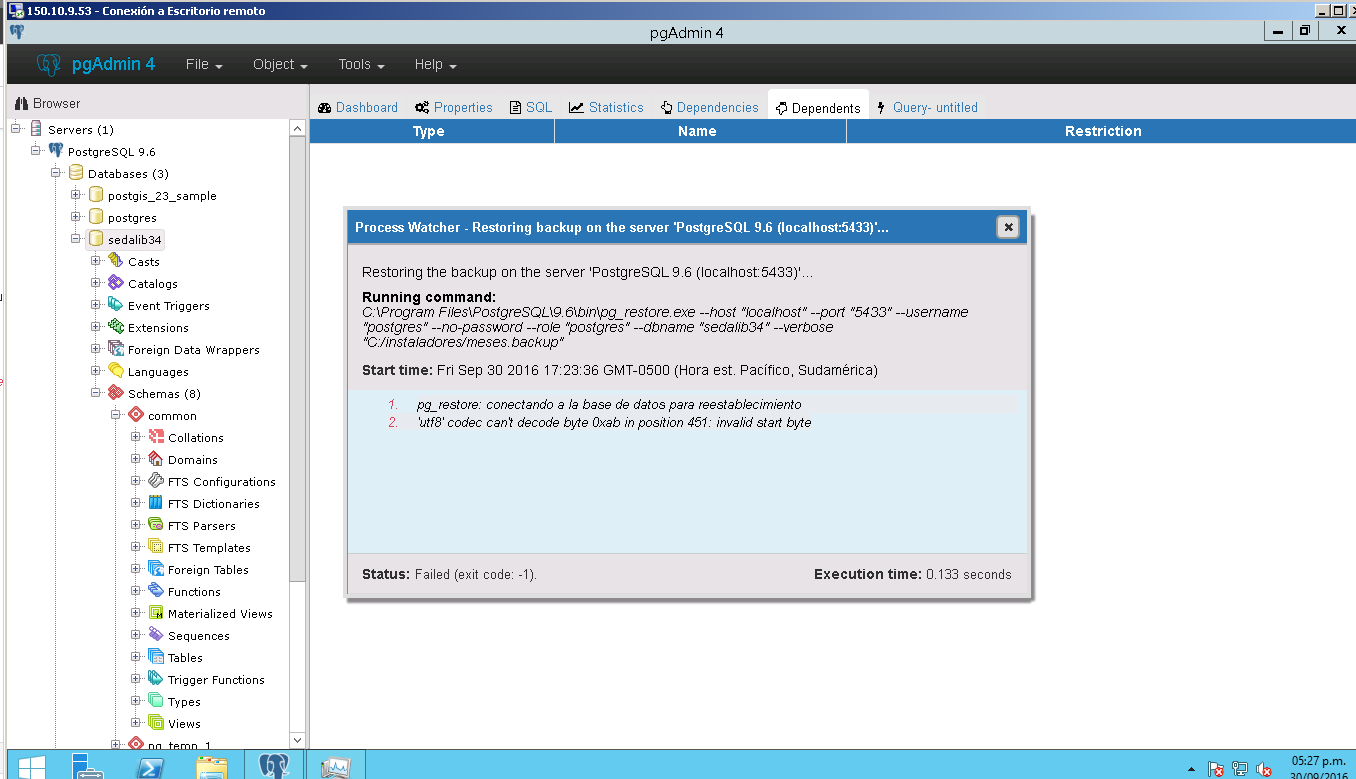
Task: Click the pgAdmin elephant logo
Action: 49,64
